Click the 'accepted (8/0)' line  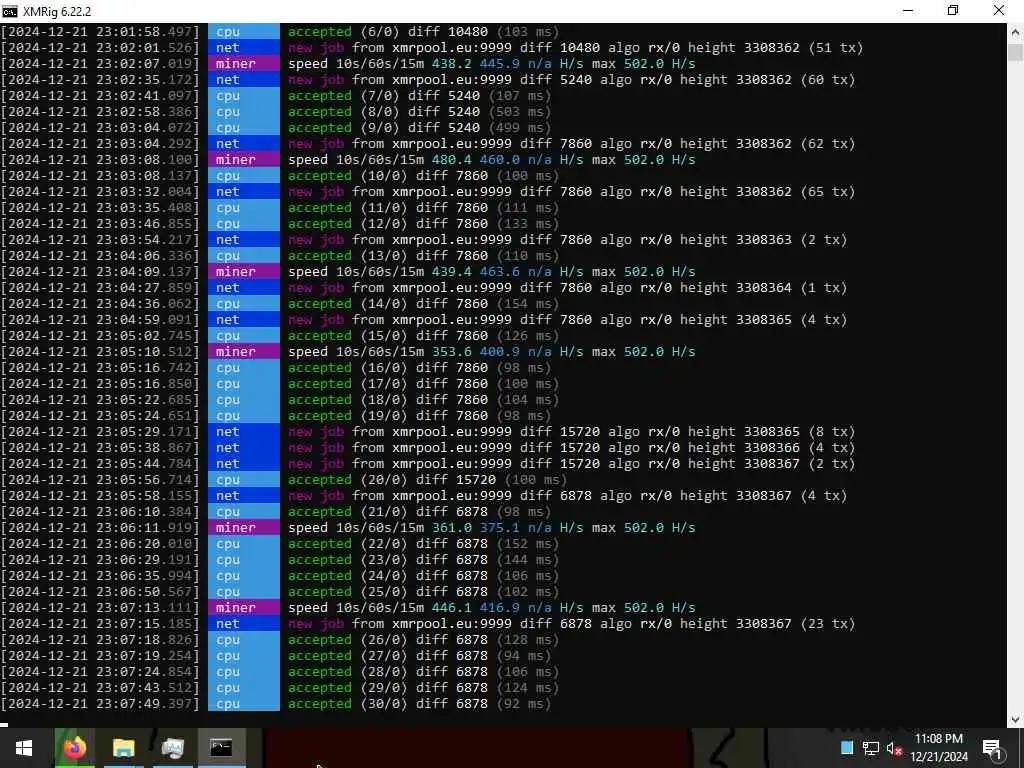(x=419, y=112)
